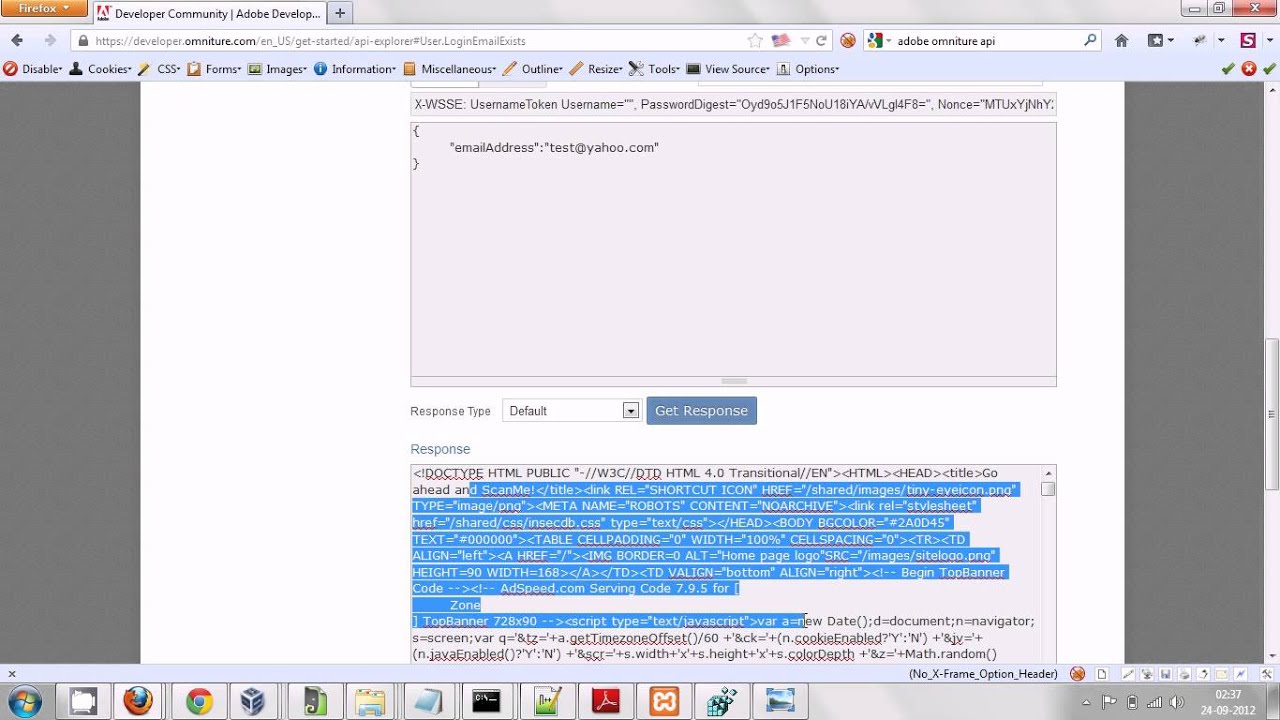This screenshot has width=1280, height=720.
Task: Open the Images developer toolbar menu
Action: [278, 69]
